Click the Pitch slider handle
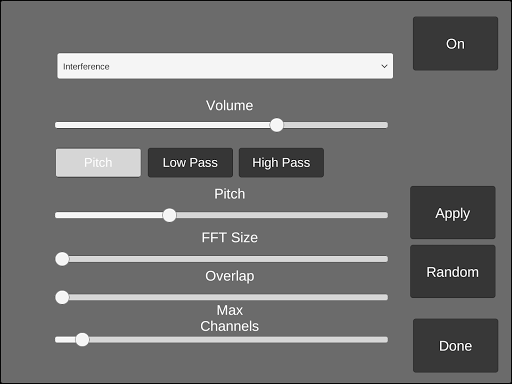512x384 pixels. (x=169, y=215)
